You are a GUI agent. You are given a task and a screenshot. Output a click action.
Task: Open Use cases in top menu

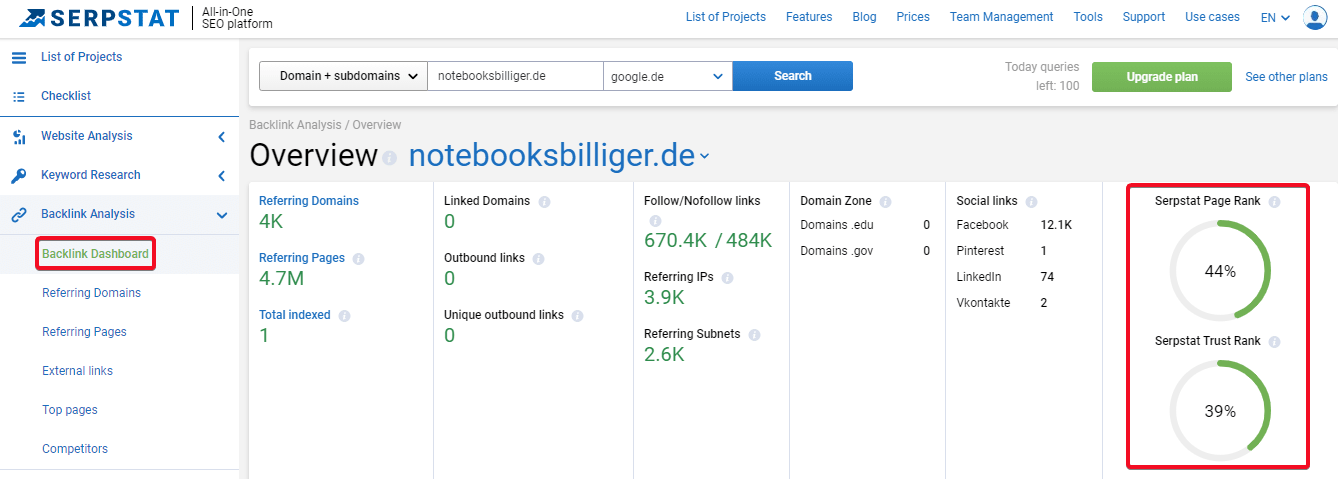pyautogui.click(x=1212, y=17)
